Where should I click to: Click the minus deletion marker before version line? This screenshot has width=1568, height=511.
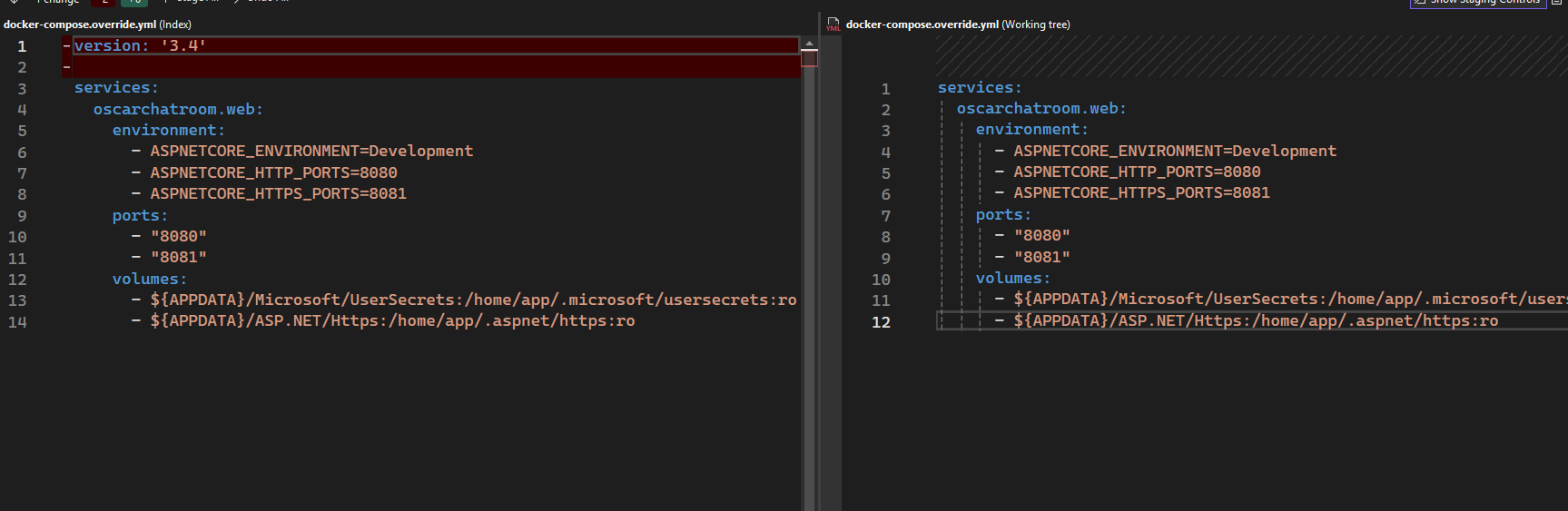click(66, 45)
